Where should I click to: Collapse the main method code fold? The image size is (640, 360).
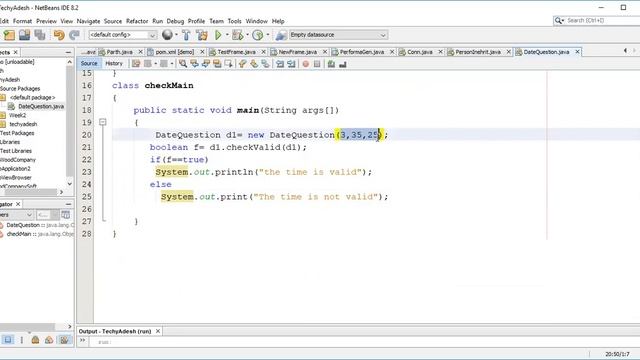103,122
